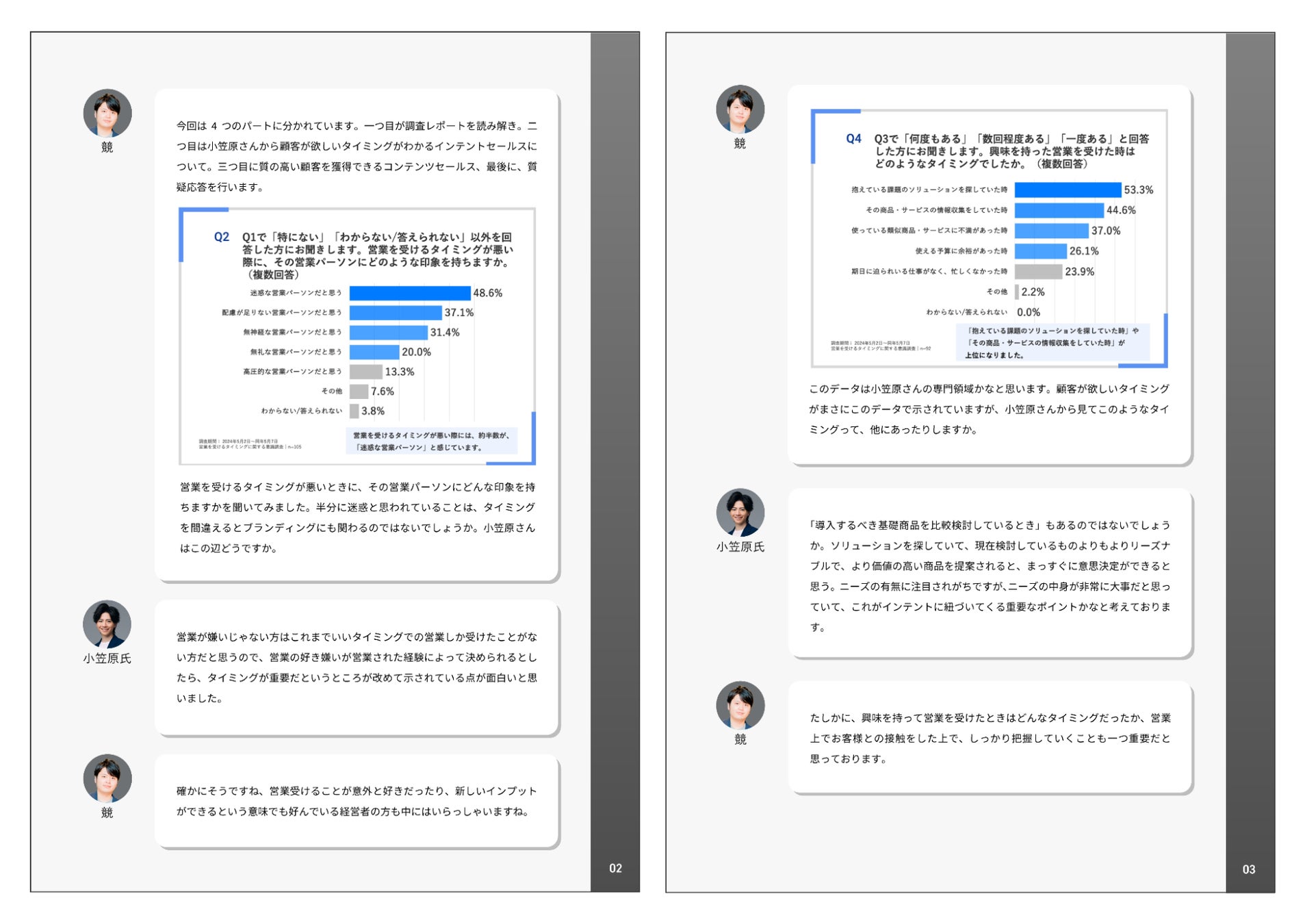The width and height of the screenshot is (1305, 924).
Task: Click the Q2 question label
Action: pyautogui.click(x=222, y=237)
